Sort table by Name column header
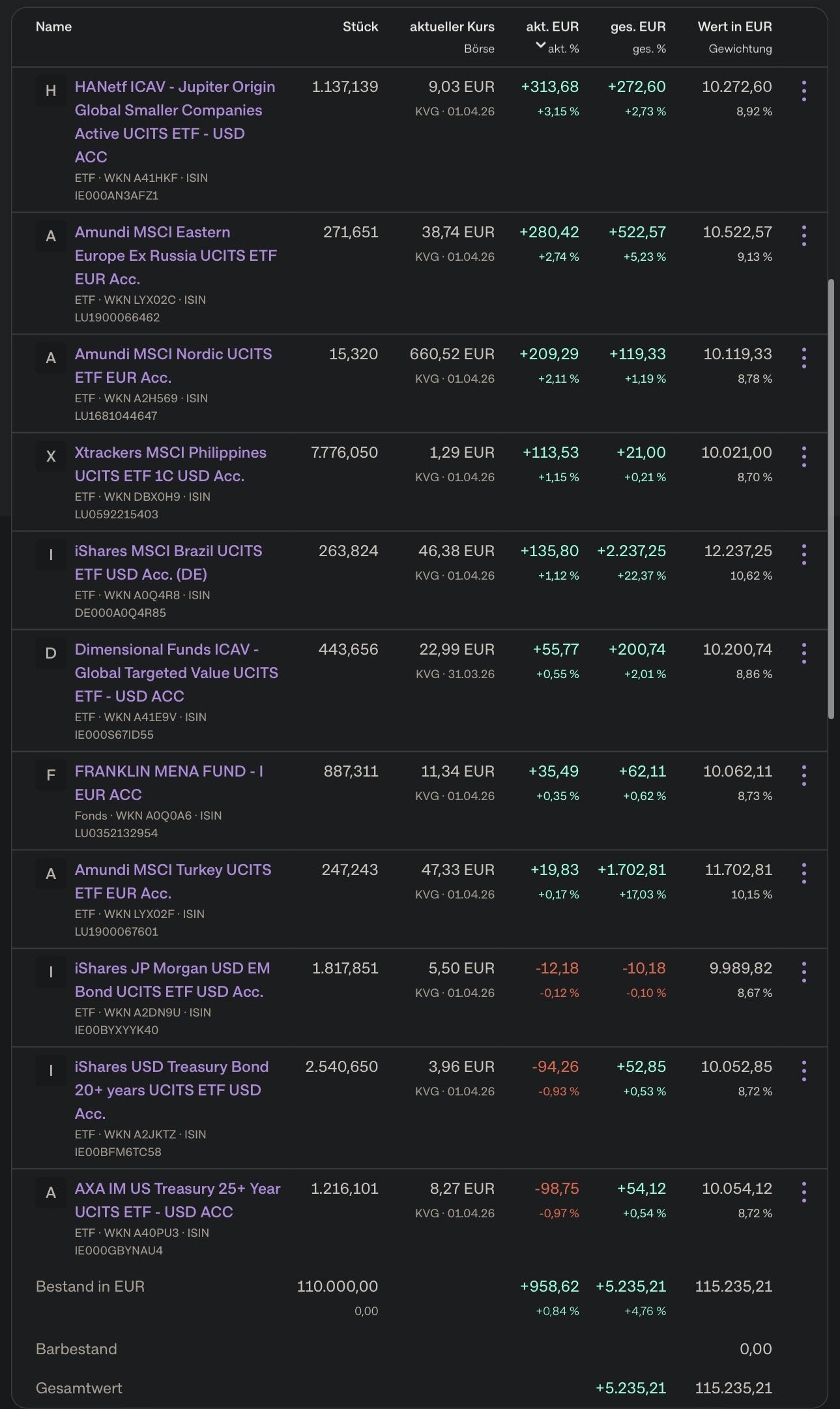Image resolution: width=840 pixels, height=1409 pixels. pos(53,27)
